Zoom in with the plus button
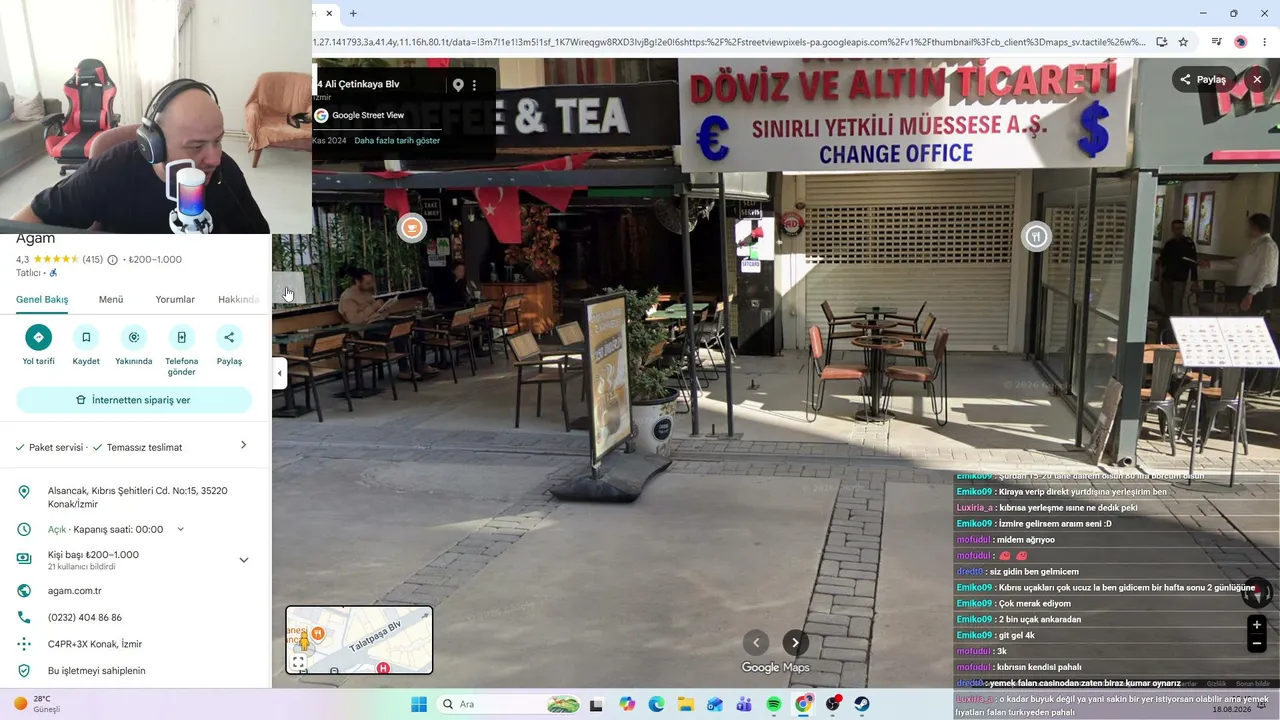The image size is (1280, 720). click(1257, 625)
